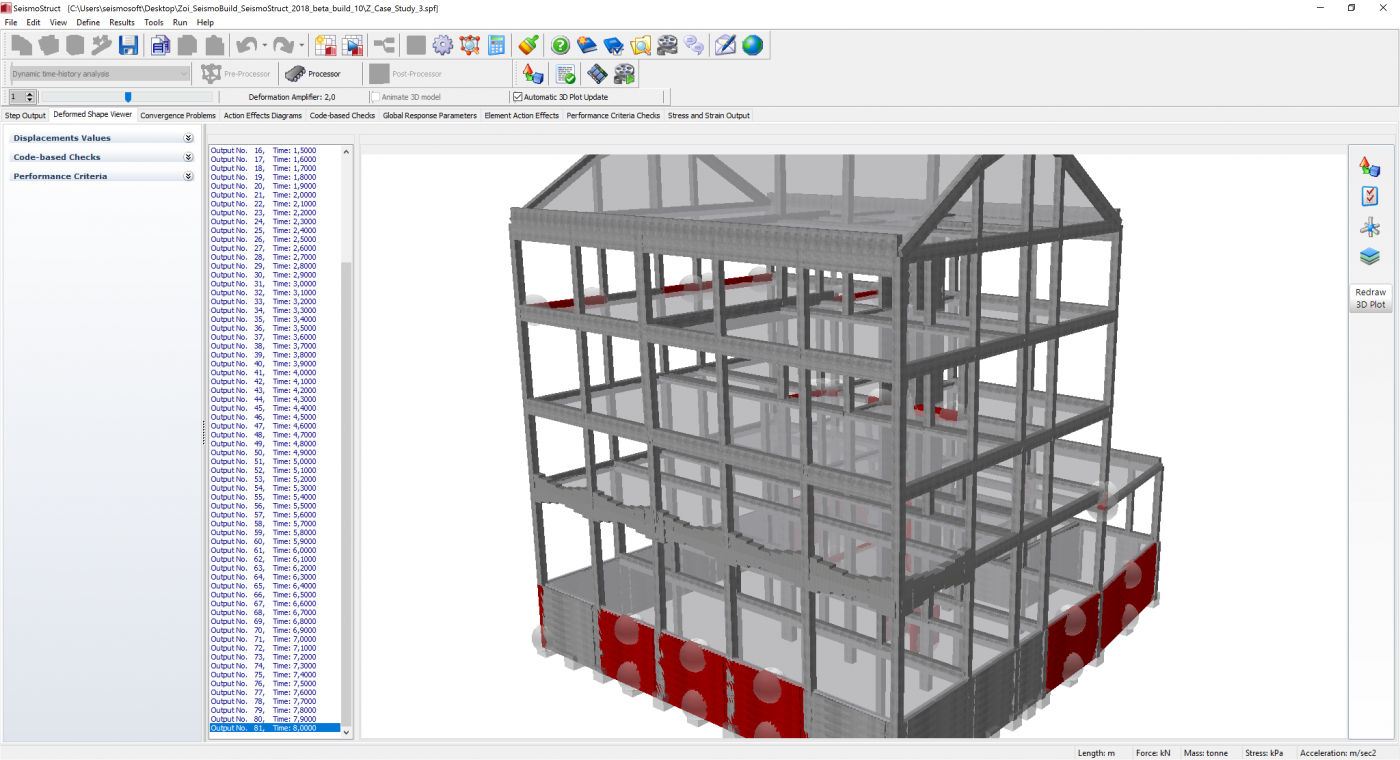Open the Define menu
Image resolution: width=1400 pixels, height=760 pixels.
[x=88, y=22]
